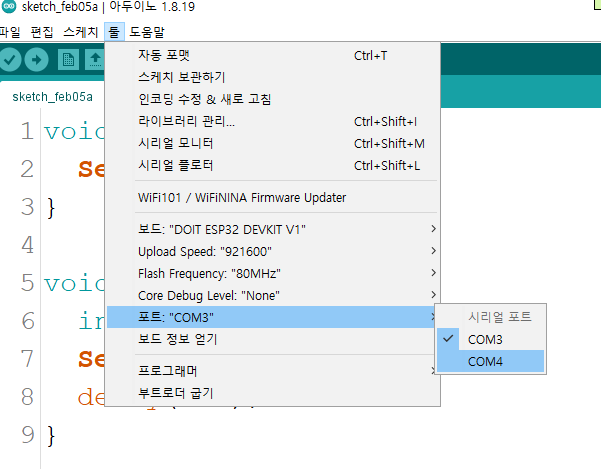Click 보드 정보 얻기 entry
Screen dimensions: 601x469
coord(272,339)
